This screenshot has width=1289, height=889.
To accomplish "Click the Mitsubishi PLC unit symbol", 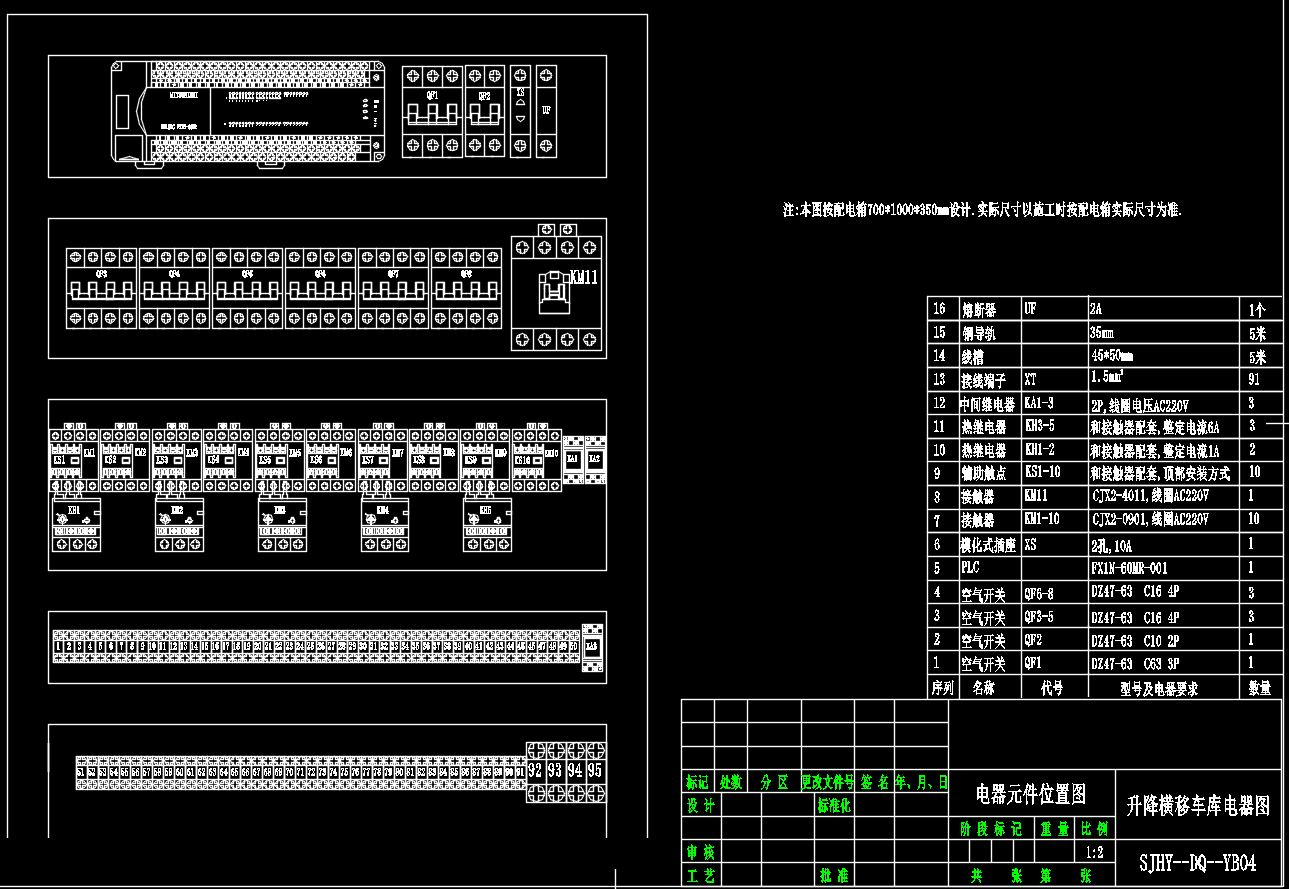I will coord(246,111).
